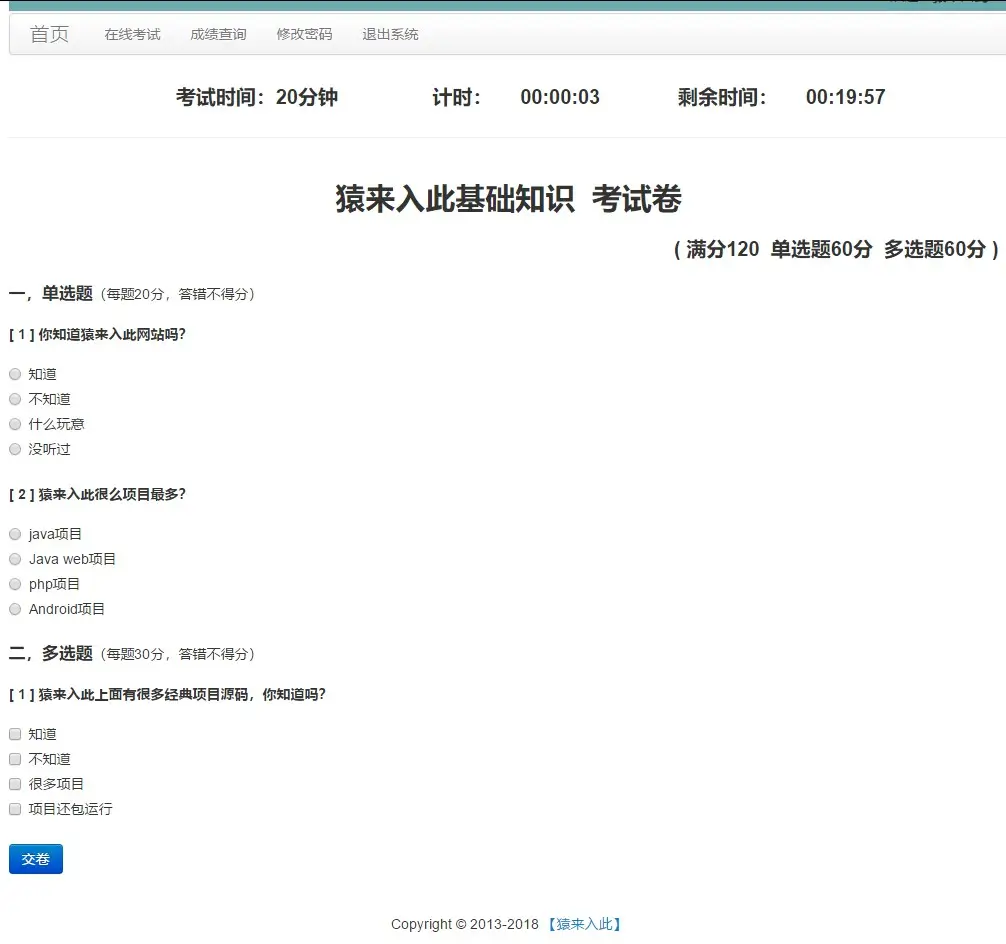Select php项目 radio option
1006x944 pixels.
pos(15,583)
